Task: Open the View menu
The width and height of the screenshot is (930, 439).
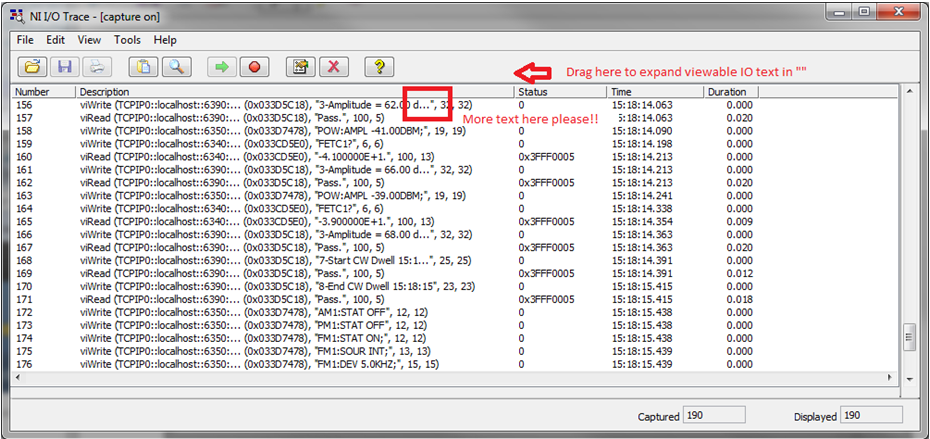Action: click(90, 40)
